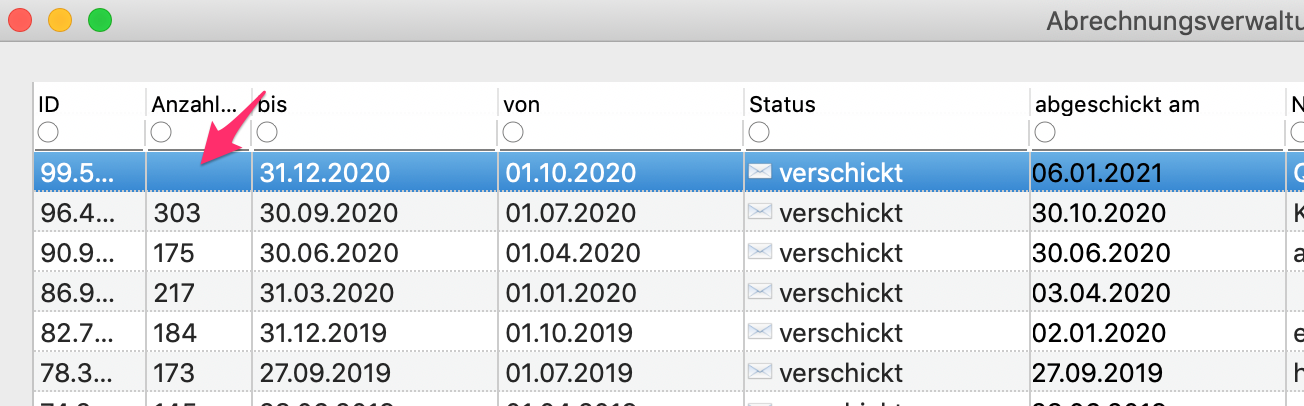Click the green macOS zoom button

pos(99,19)
